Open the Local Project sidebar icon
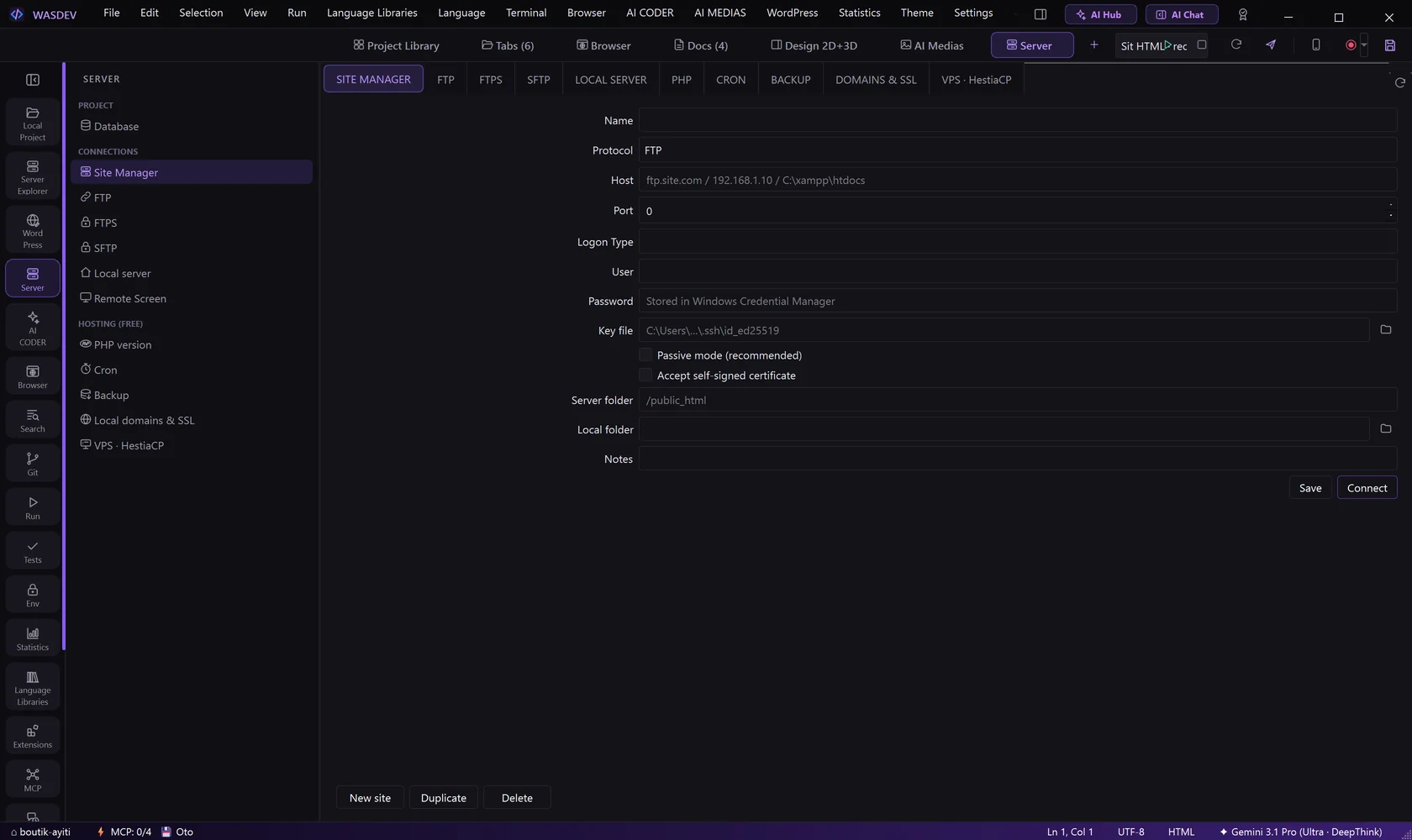This screenshot has height=840, width=1412. pyautogui.click(x=33, y=123)
